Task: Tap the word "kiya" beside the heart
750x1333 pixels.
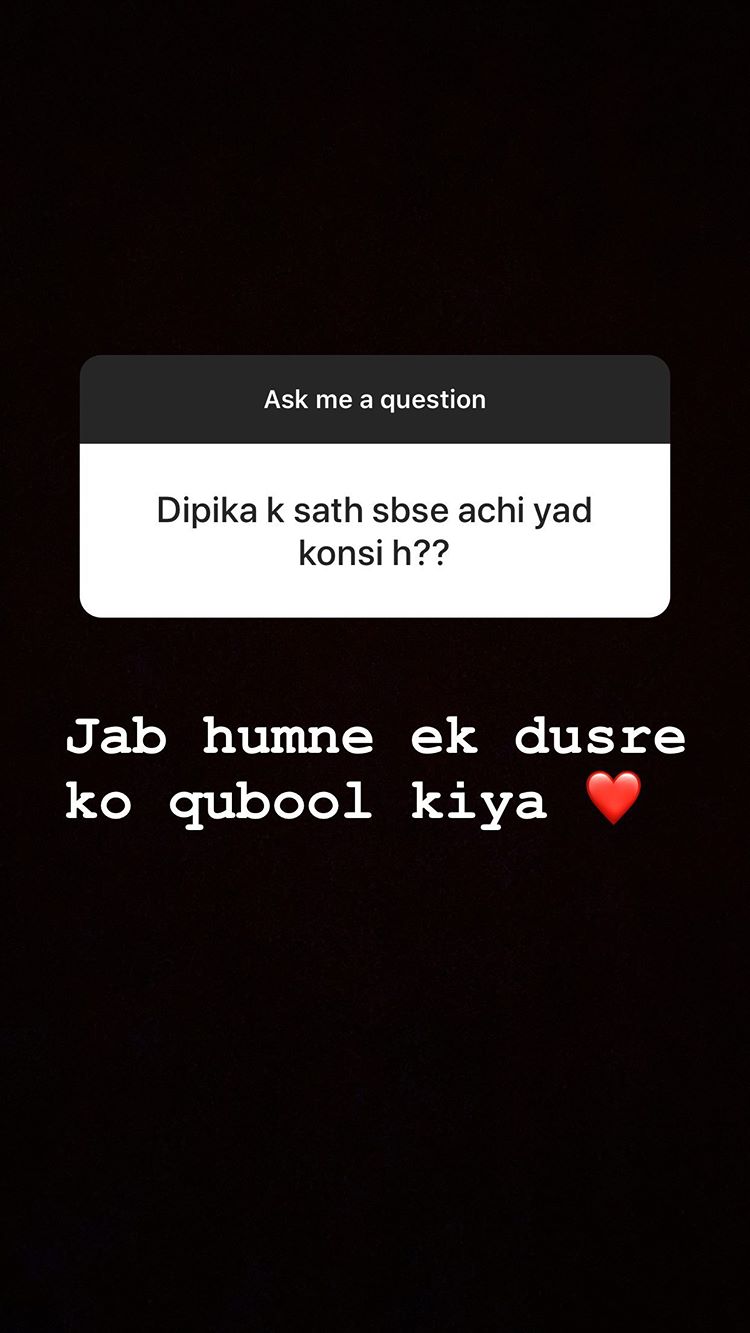Action: tap(479, 803)
